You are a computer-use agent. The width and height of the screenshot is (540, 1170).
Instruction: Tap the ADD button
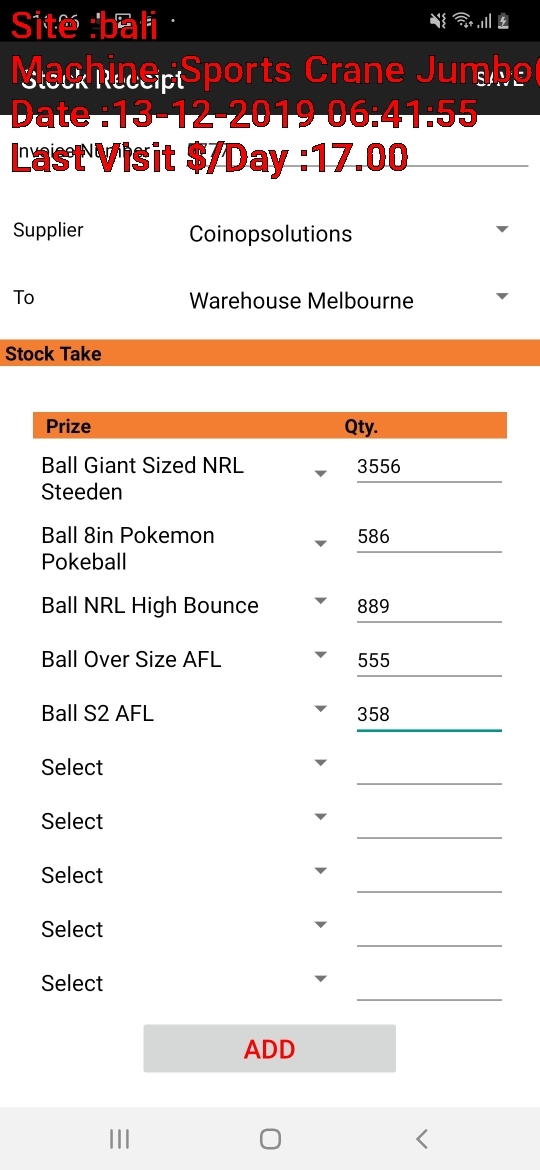(x=269, y=1048)
